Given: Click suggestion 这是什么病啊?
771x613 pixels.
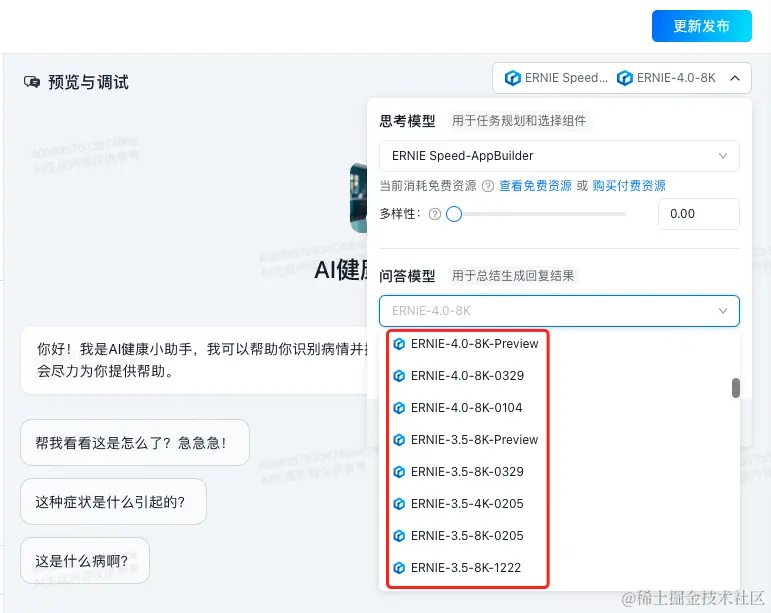Looking at the screenshot, I should click(85, 560).
